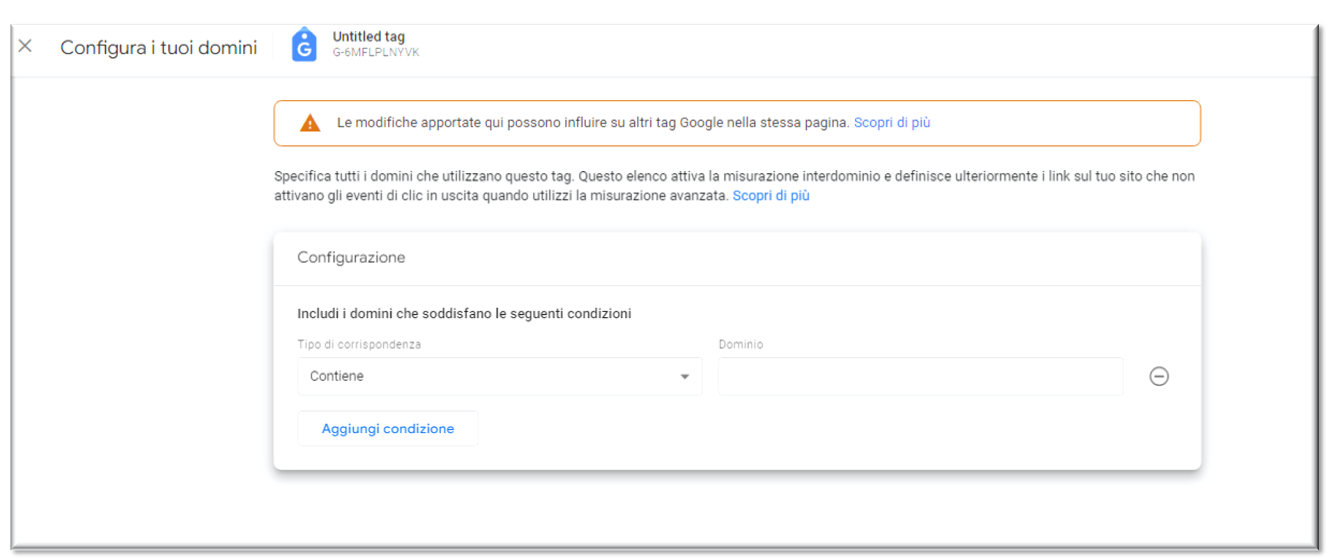Click the tag ID G-6MFLPLNYVK

pos(376,52)
